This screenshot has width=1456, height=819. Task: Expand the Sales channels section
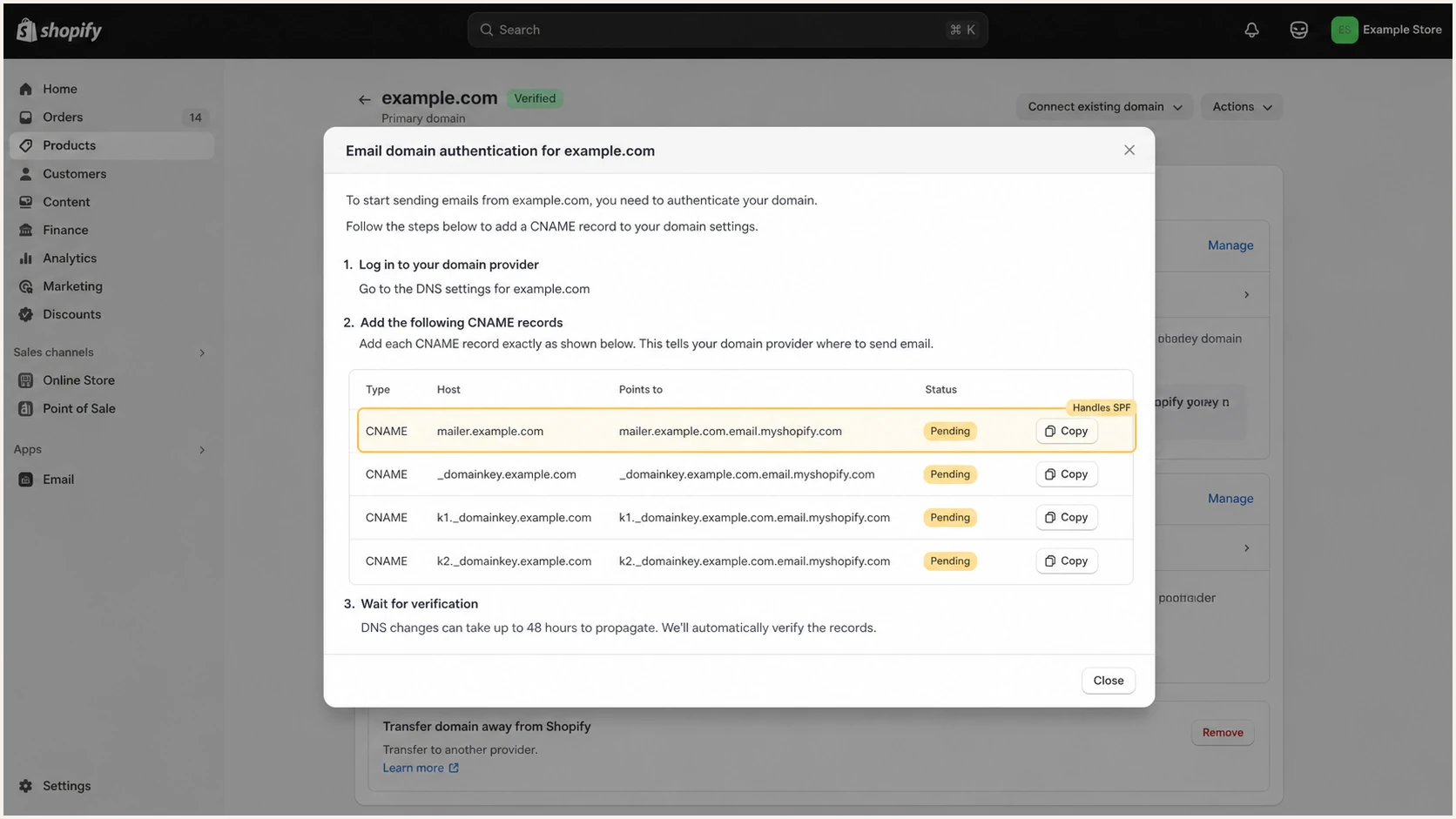[202, 352]
